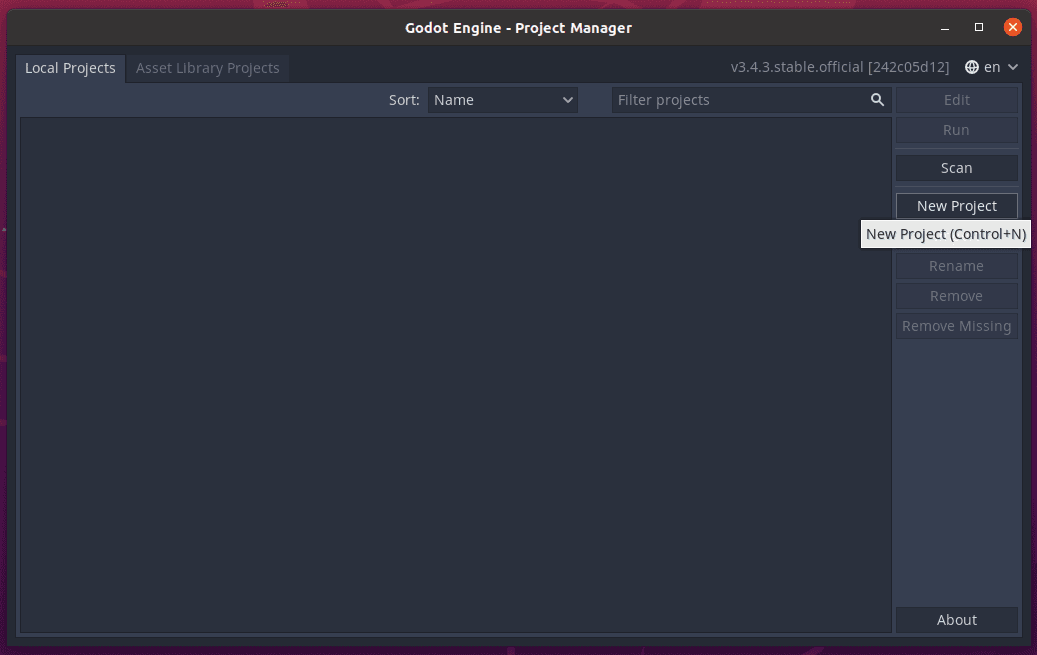Expand the en language selector chevron
The height and width of the screenshot is (655, 1037).
point(1013,67)
